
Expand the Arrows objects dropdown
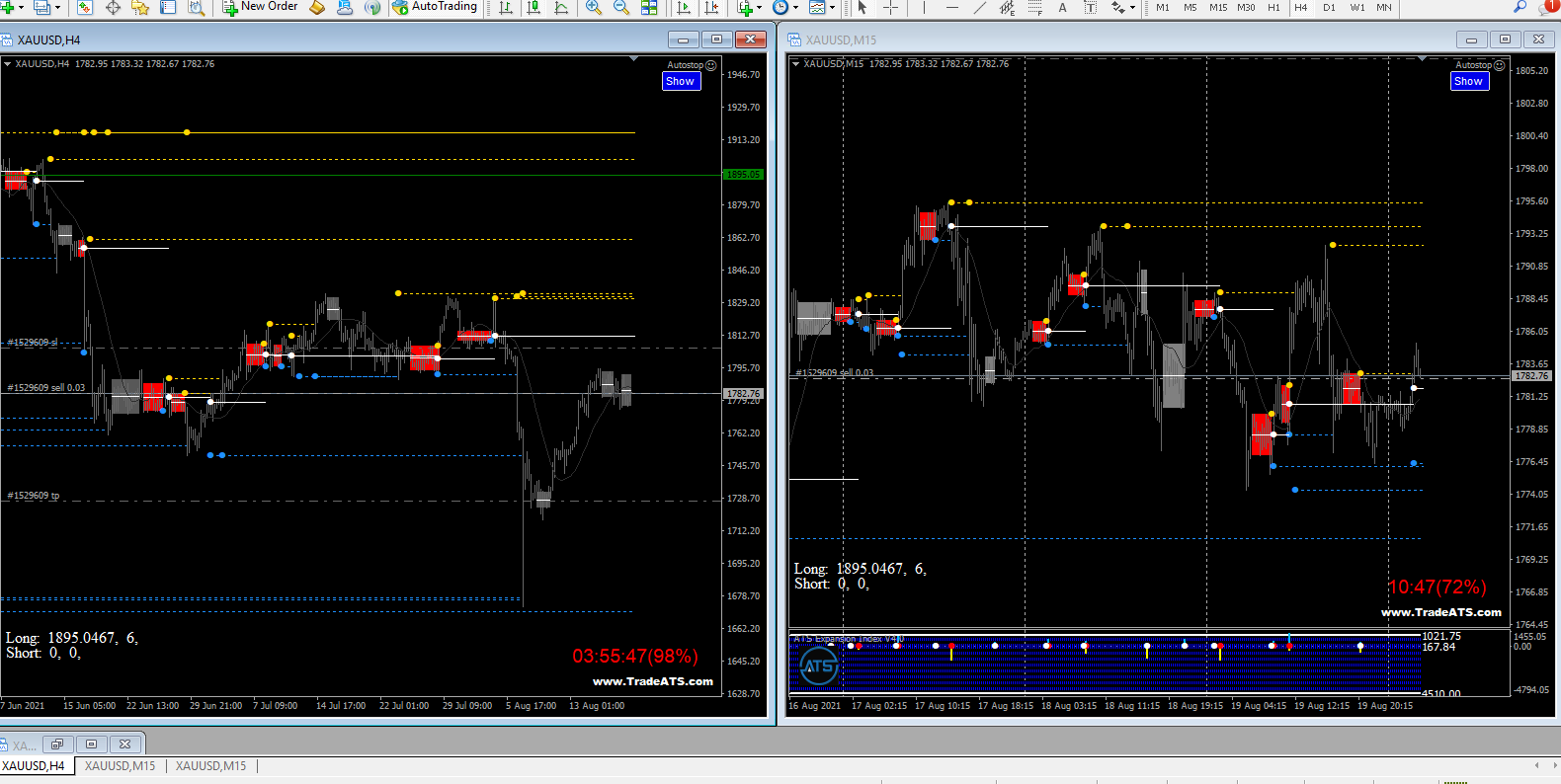1132,7
